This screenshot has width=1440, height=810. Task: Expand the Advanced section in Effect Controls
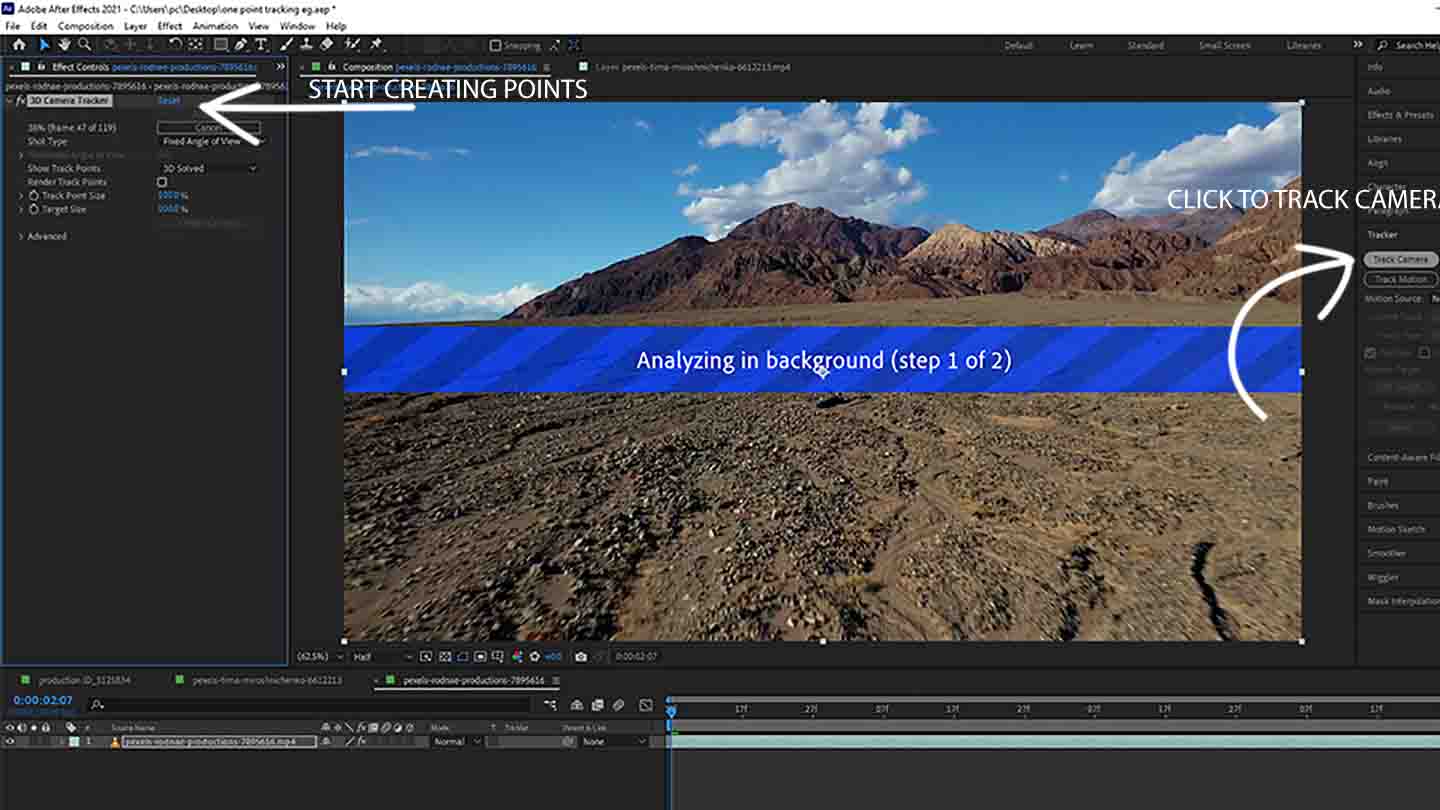(48, 236)
